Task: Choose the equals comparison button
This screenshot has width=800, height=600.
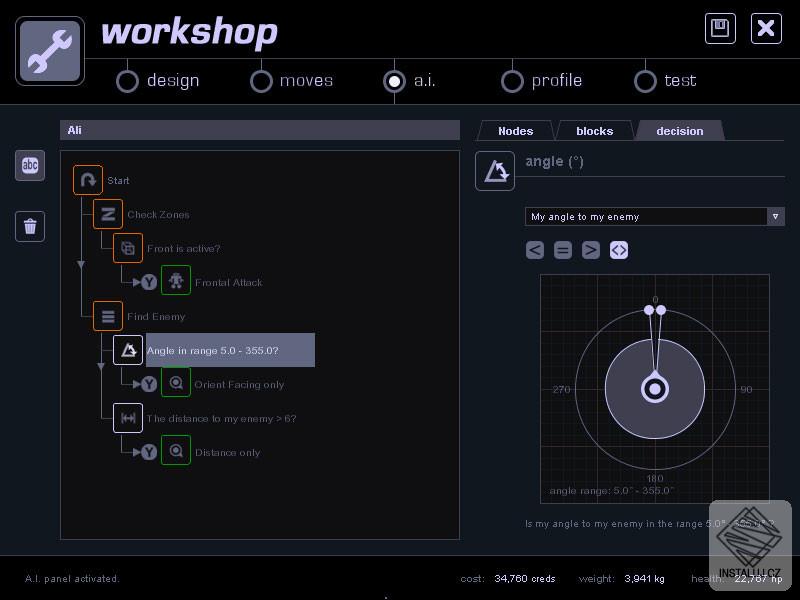Action: pos(563,250)
